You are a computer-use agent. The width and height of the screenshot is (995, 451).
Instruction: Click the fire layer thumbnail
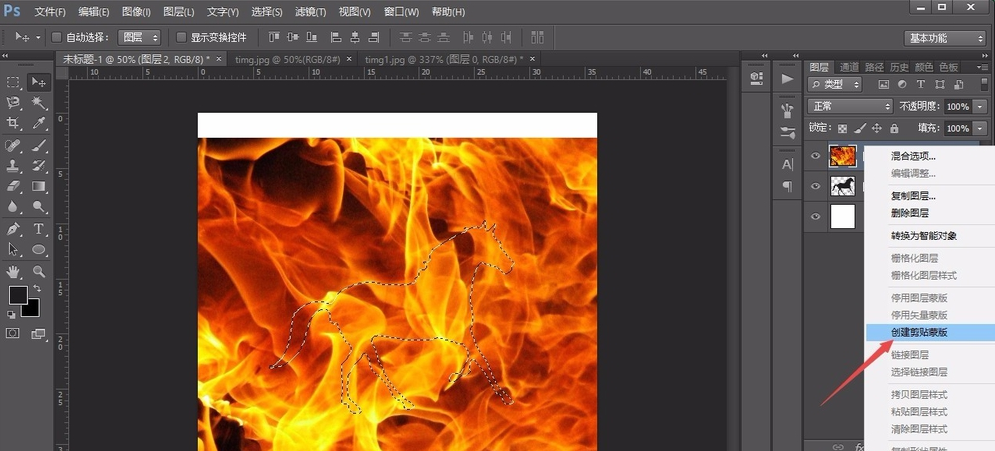point(843,156)
